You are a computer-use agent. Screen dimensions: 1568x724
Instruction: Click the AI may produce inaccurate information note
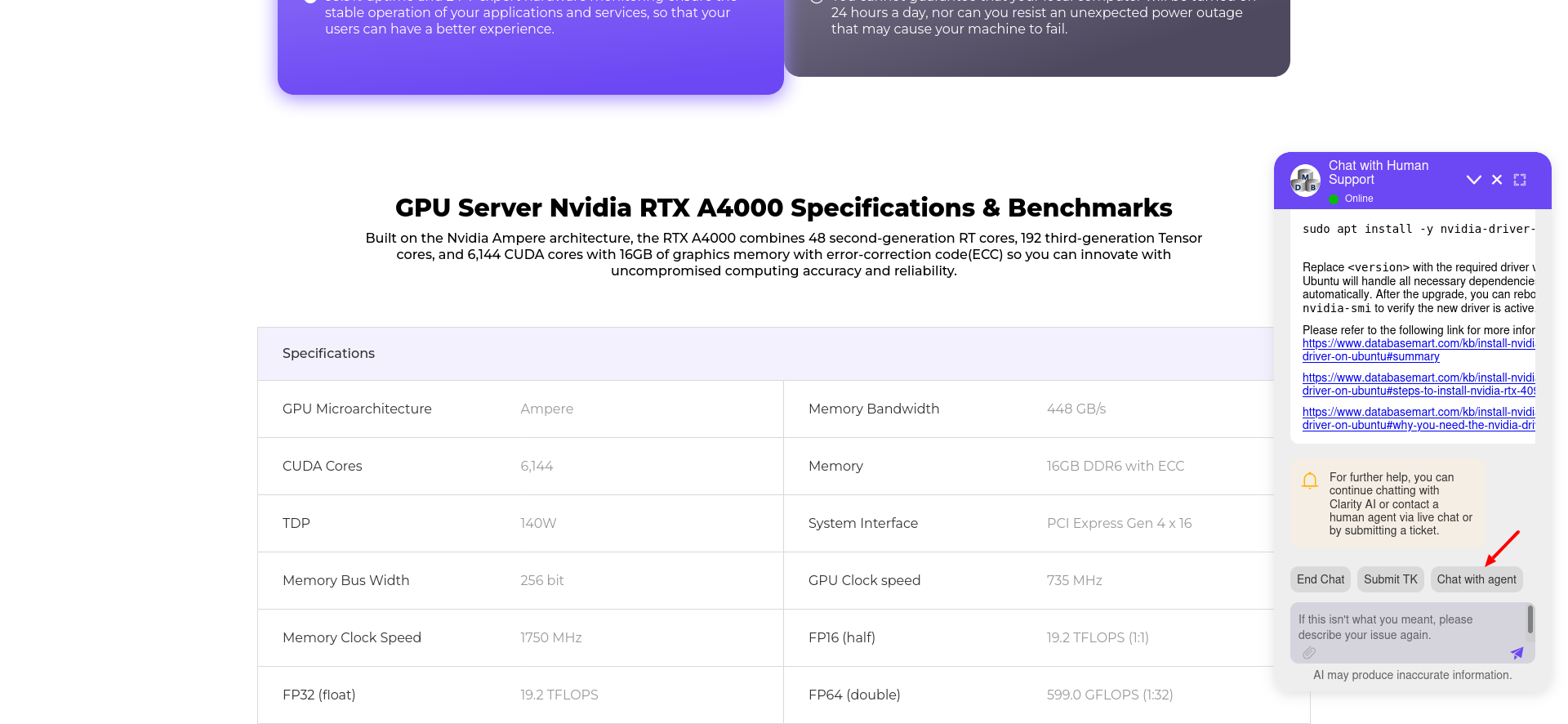pos(1413,675)
